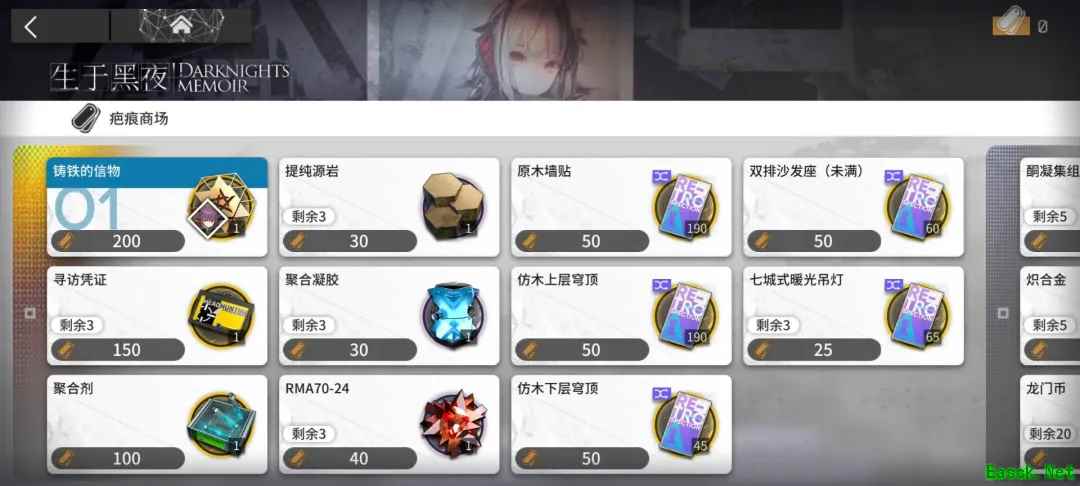1080x486 pixels.
Task: Open the partially visible 炽合金 item
Action: point(1050,316)
